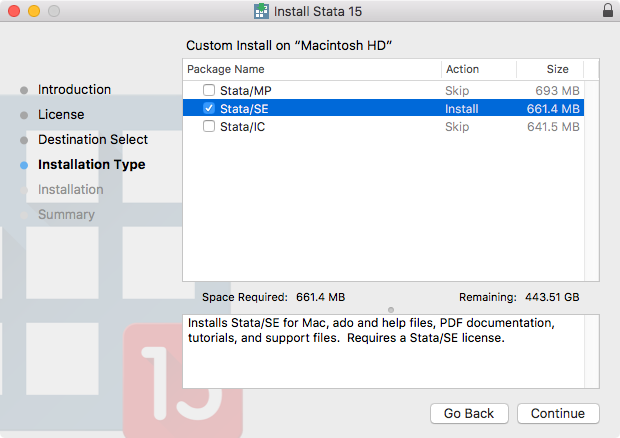Click the lock icon in title bar
The height and width of the screenshot is (438, 620).
click(x=608, y=10)
